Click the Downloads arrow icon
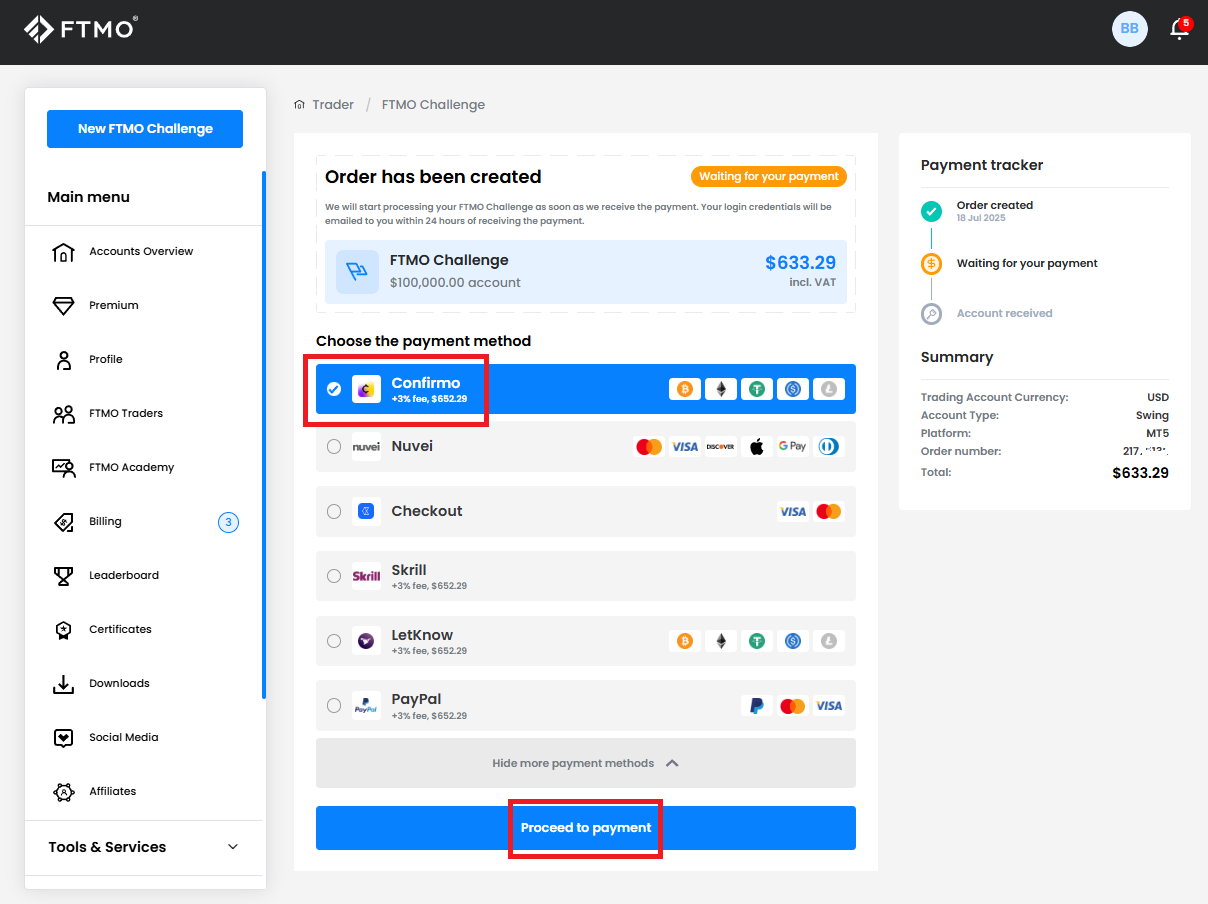This screenshot has height=904, width=1208. 63,684
